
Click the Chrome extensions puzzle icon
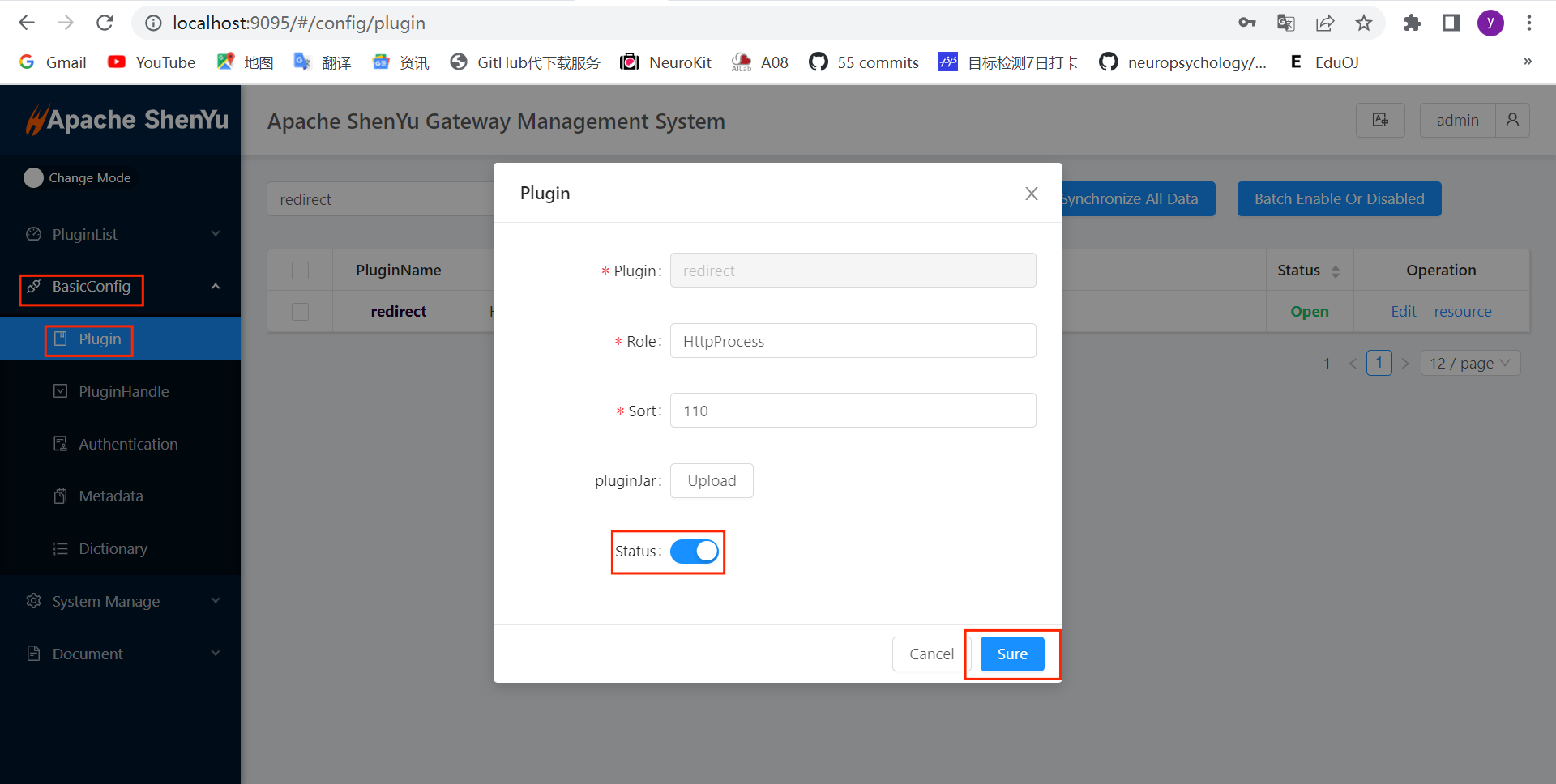pos(1413,23)
